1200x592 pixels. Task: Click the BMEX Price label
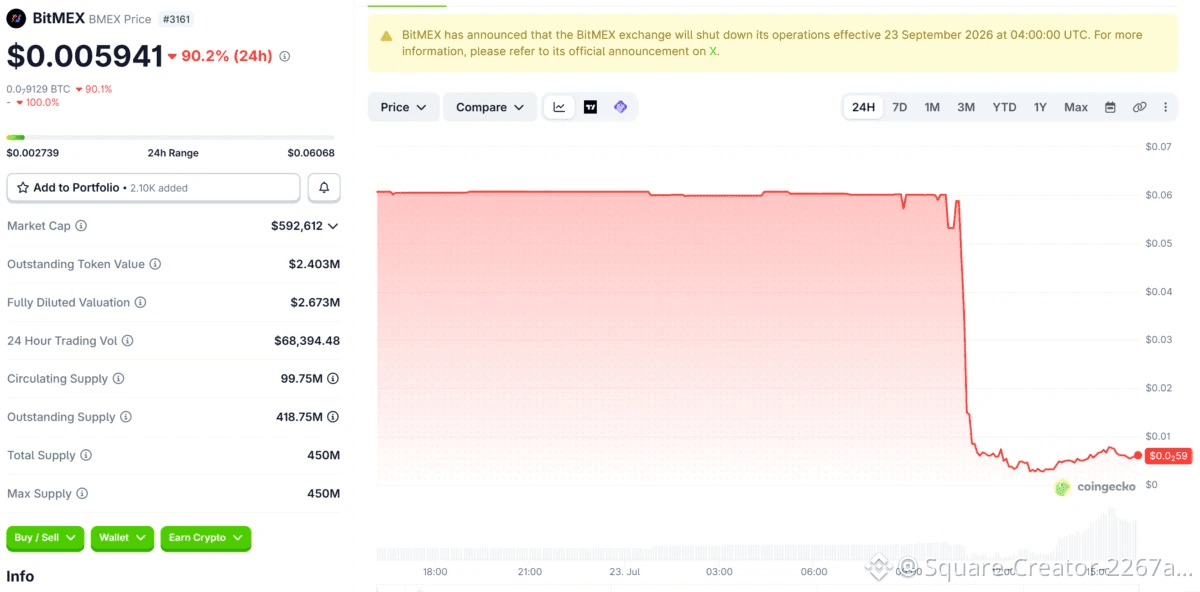tap(120, 19)
